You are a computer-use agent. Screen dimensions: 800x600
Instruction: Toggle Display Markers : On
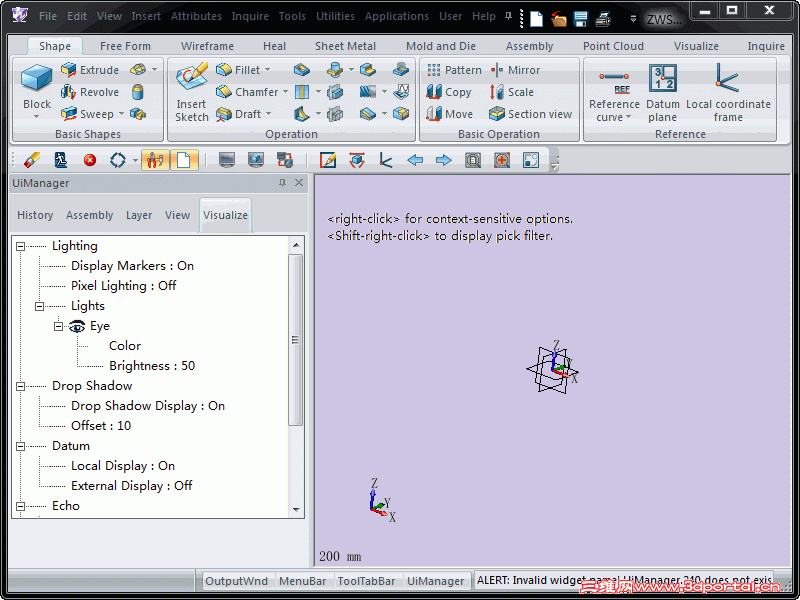tap(133, 266)
